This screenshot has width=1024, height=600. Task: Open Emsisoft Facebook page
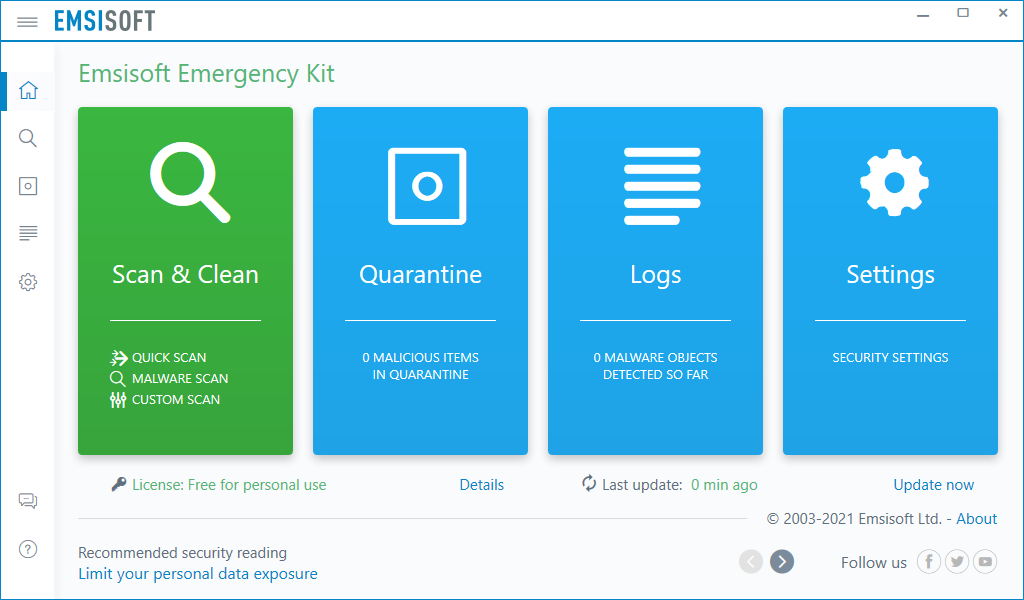pos(929,561)
